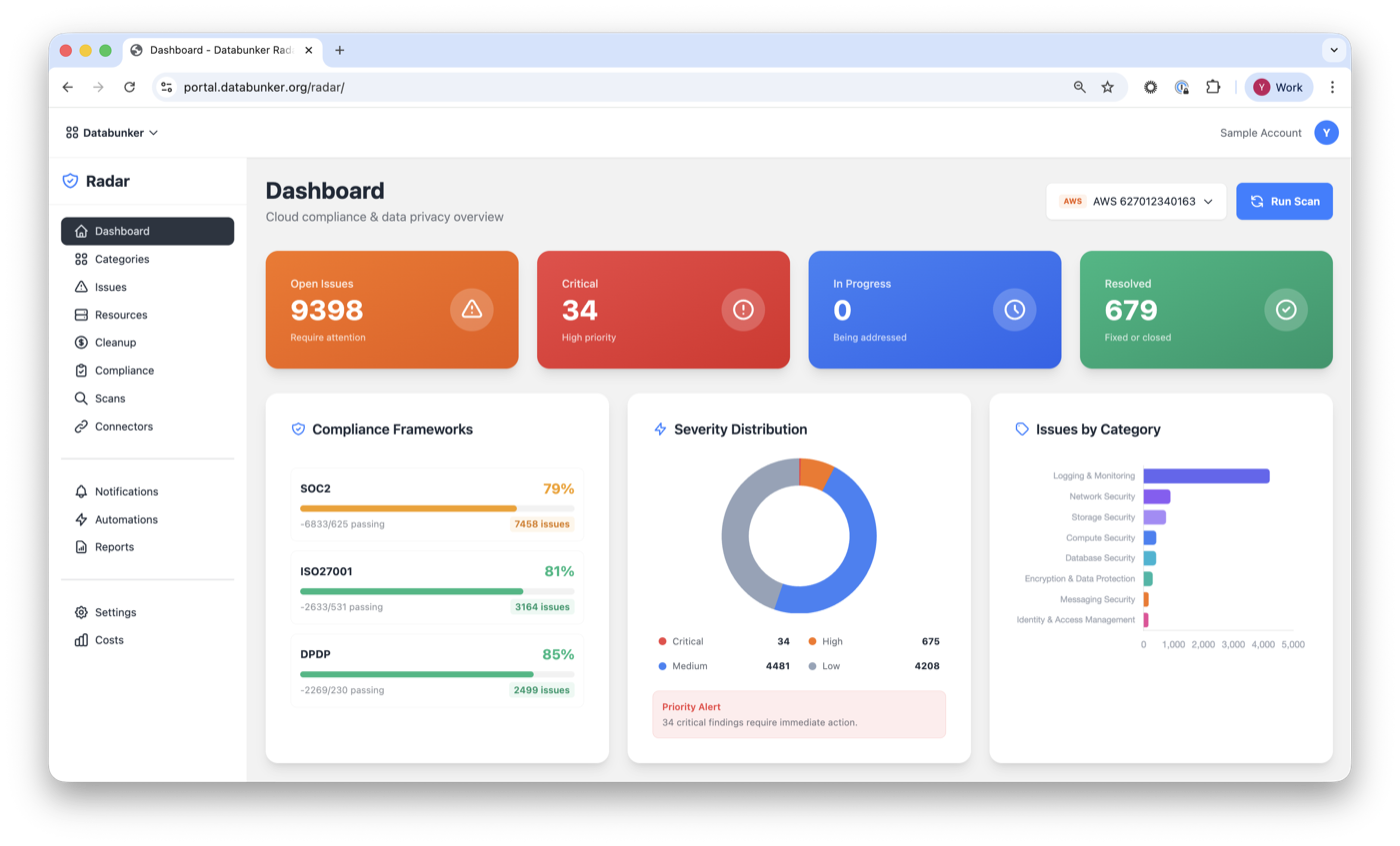Open the Issues section with warning icon

point(81,287)
